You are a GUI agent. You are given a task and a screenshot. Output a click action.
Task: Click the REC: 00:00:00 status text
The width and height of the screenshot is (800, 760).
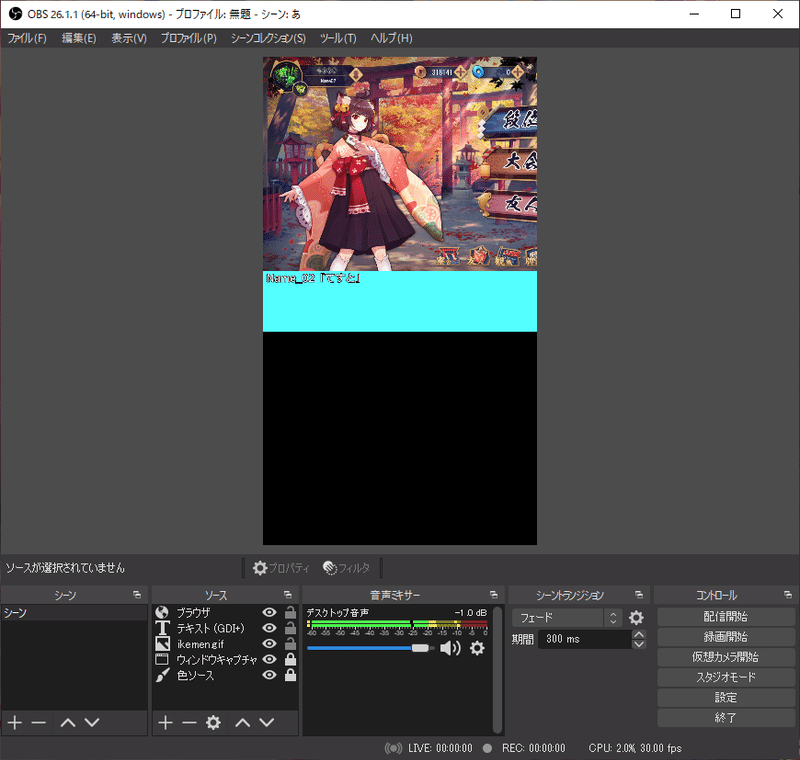(x=533, y=748)
